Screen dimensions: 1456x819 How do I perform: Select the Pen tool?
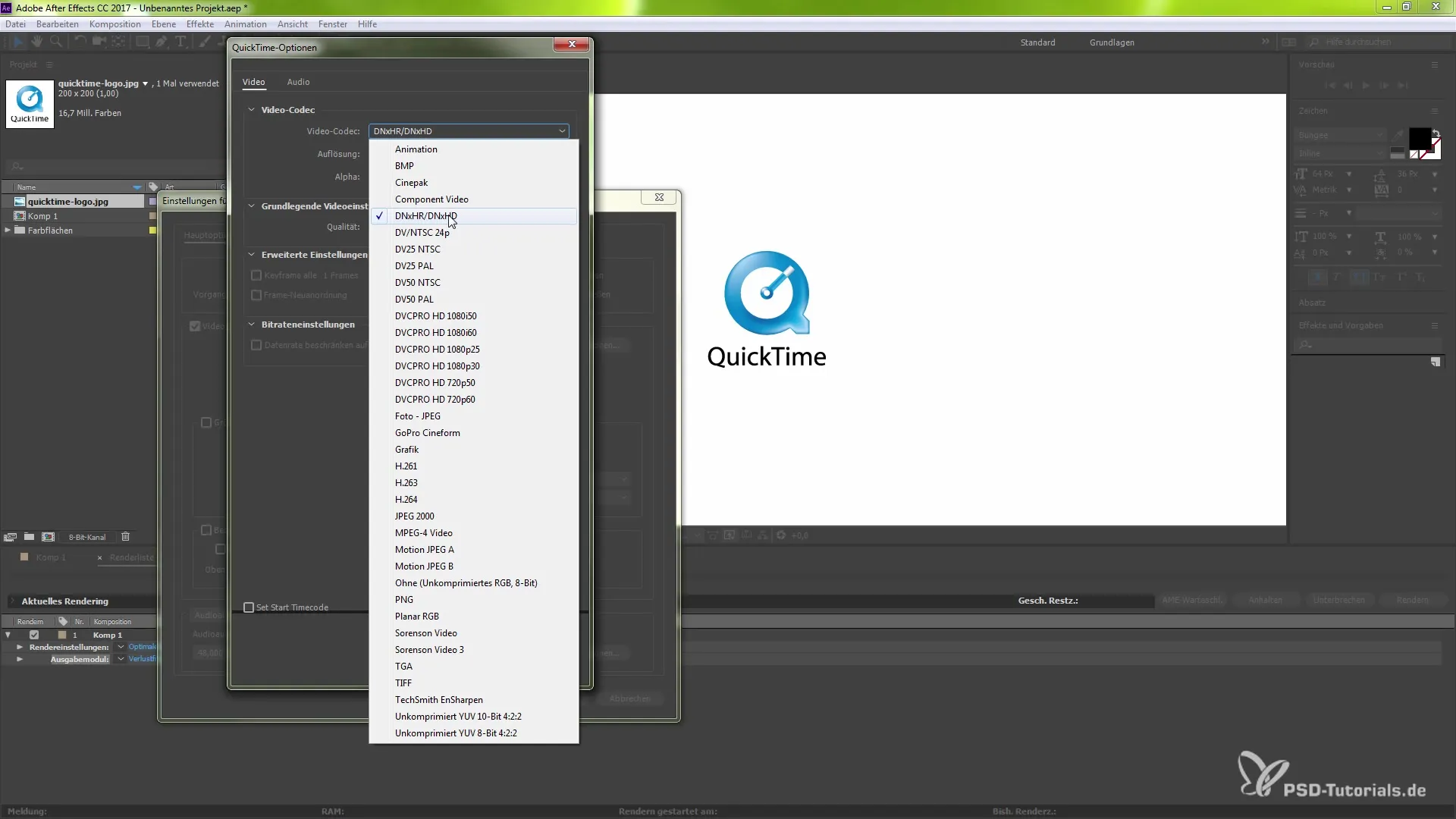(x=162, y=42)
